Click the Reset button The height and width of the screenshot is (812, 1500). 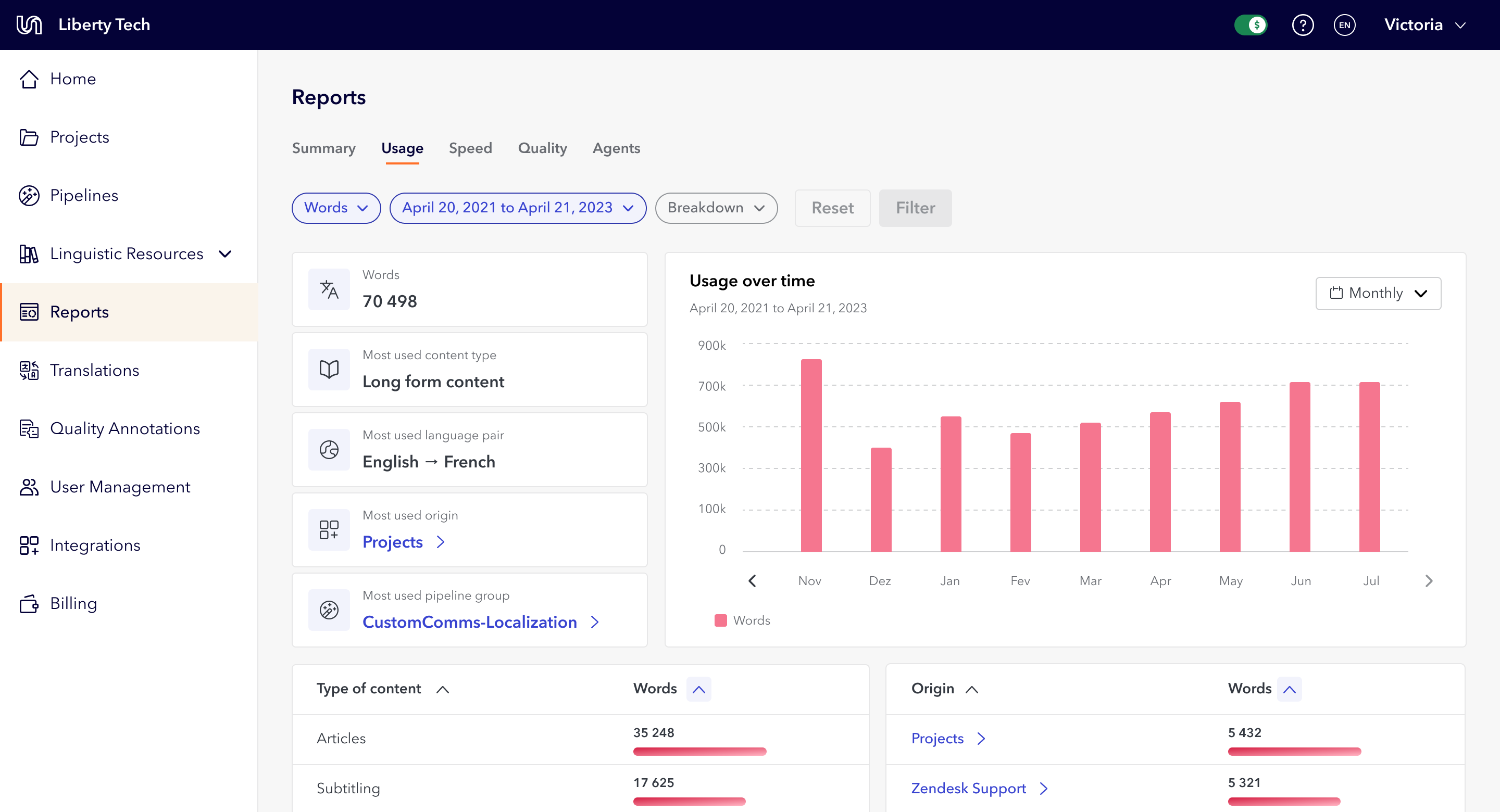(833, 208)
